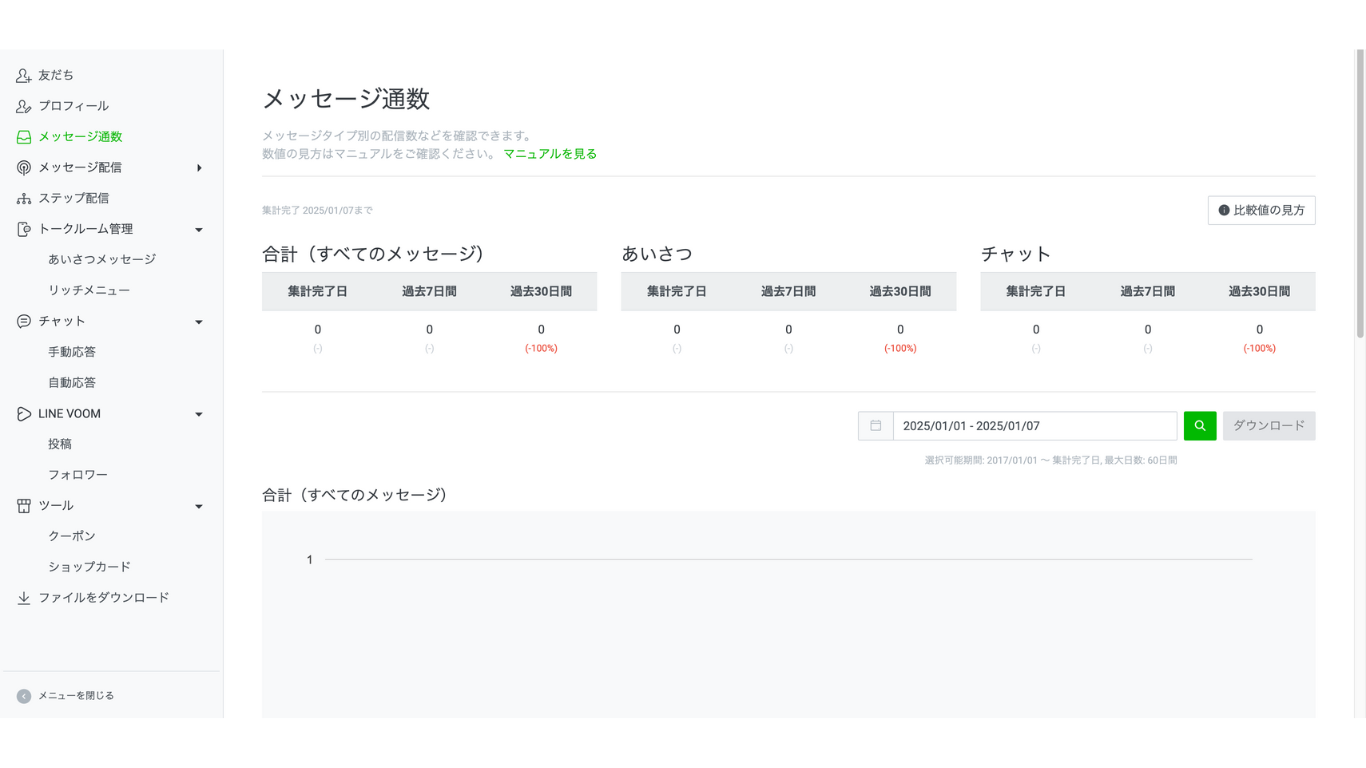Click the メッセージ通数 inbox icon
This screenshot has width=1366, height=768.
[x=24, y=137]
